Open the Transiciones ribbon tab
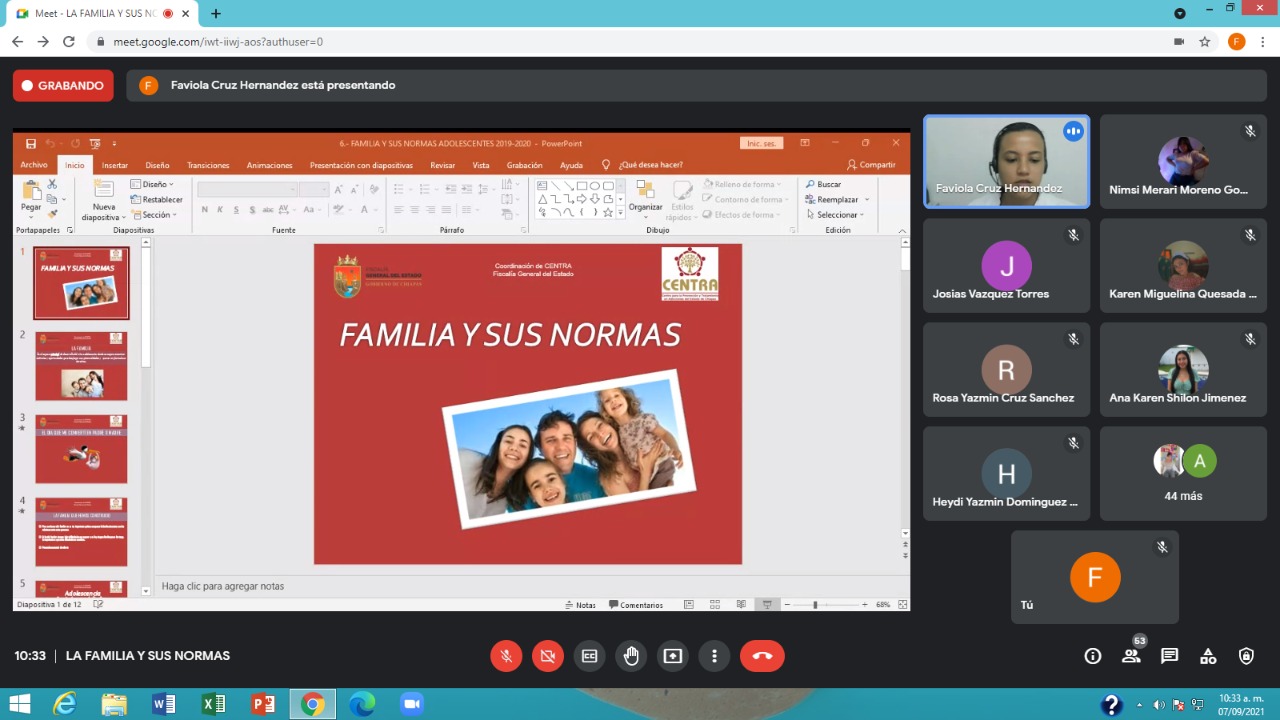 click(x=208, y=165)
